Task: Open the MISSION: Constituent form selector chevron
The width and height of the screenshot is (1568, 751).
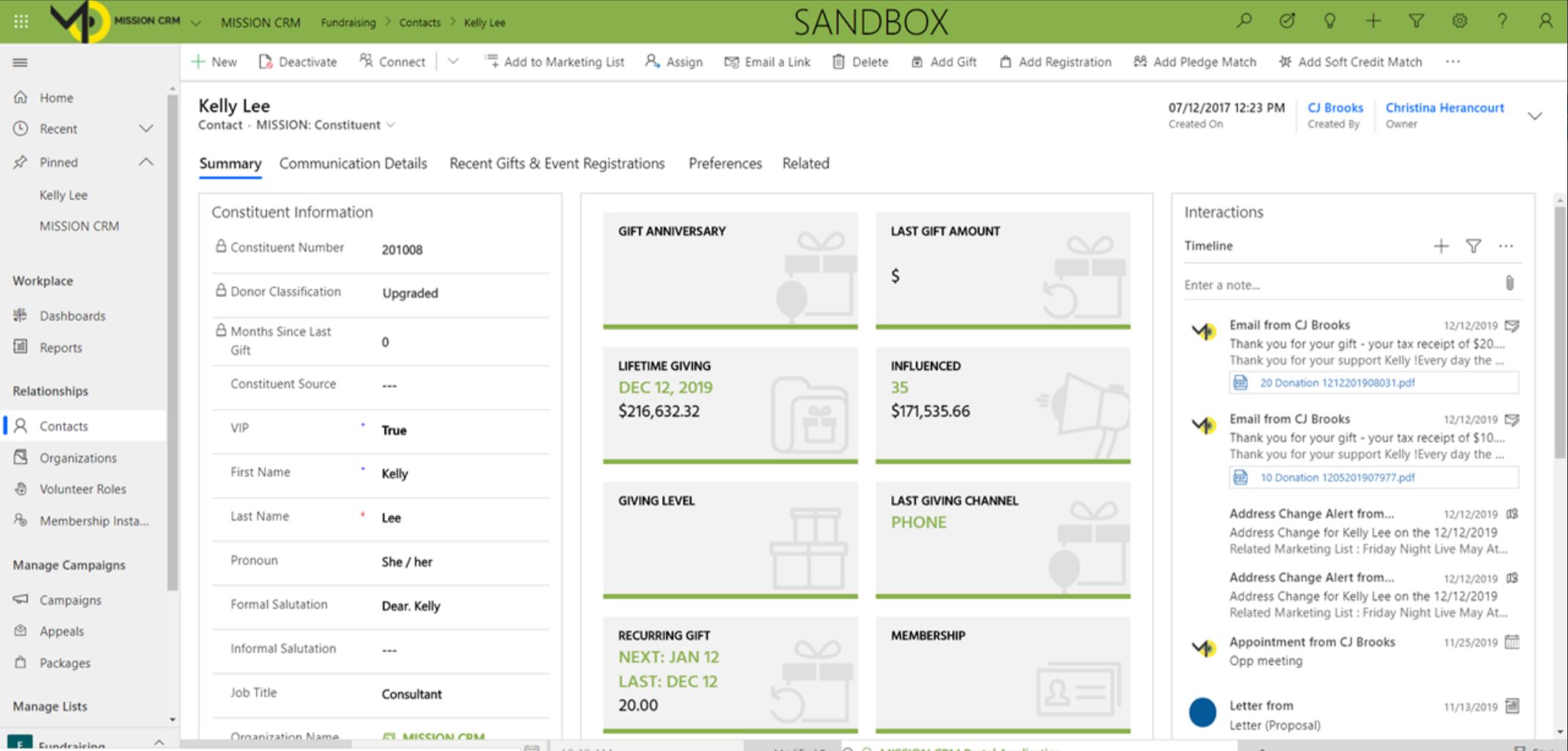Action: click(391, 125)
